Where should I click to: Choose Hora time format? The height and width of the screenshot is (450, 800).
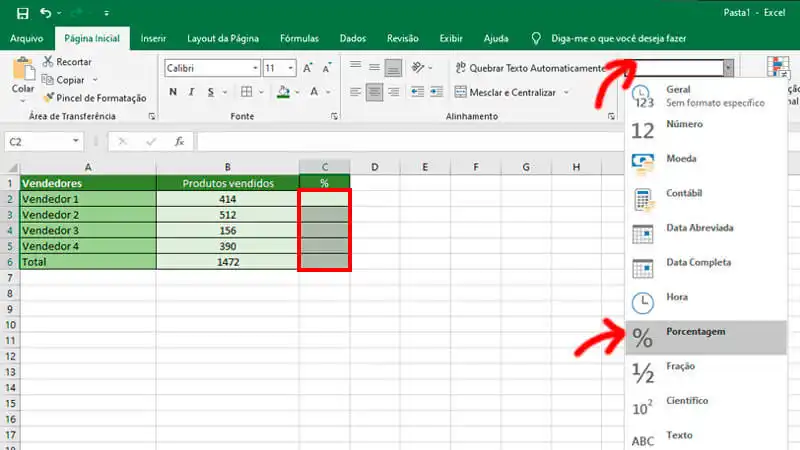[706, 303]
